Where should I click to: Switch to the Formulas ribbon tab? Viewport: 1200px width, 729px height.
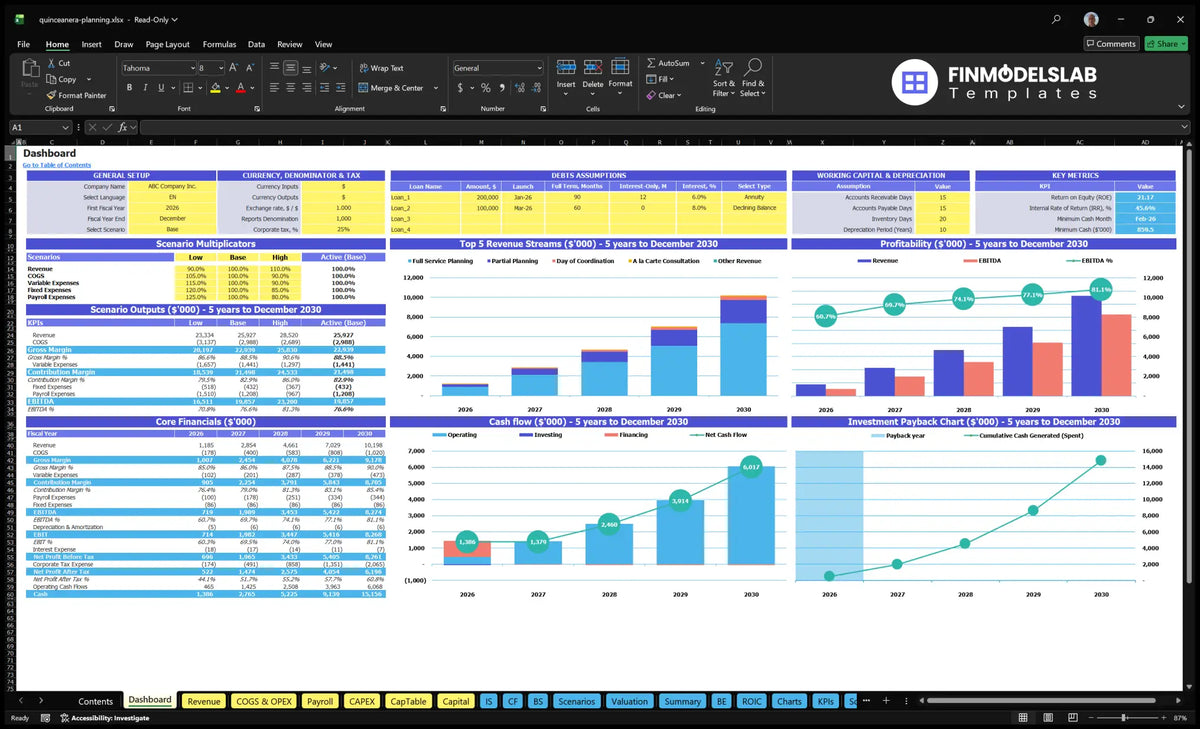point(219,44)
